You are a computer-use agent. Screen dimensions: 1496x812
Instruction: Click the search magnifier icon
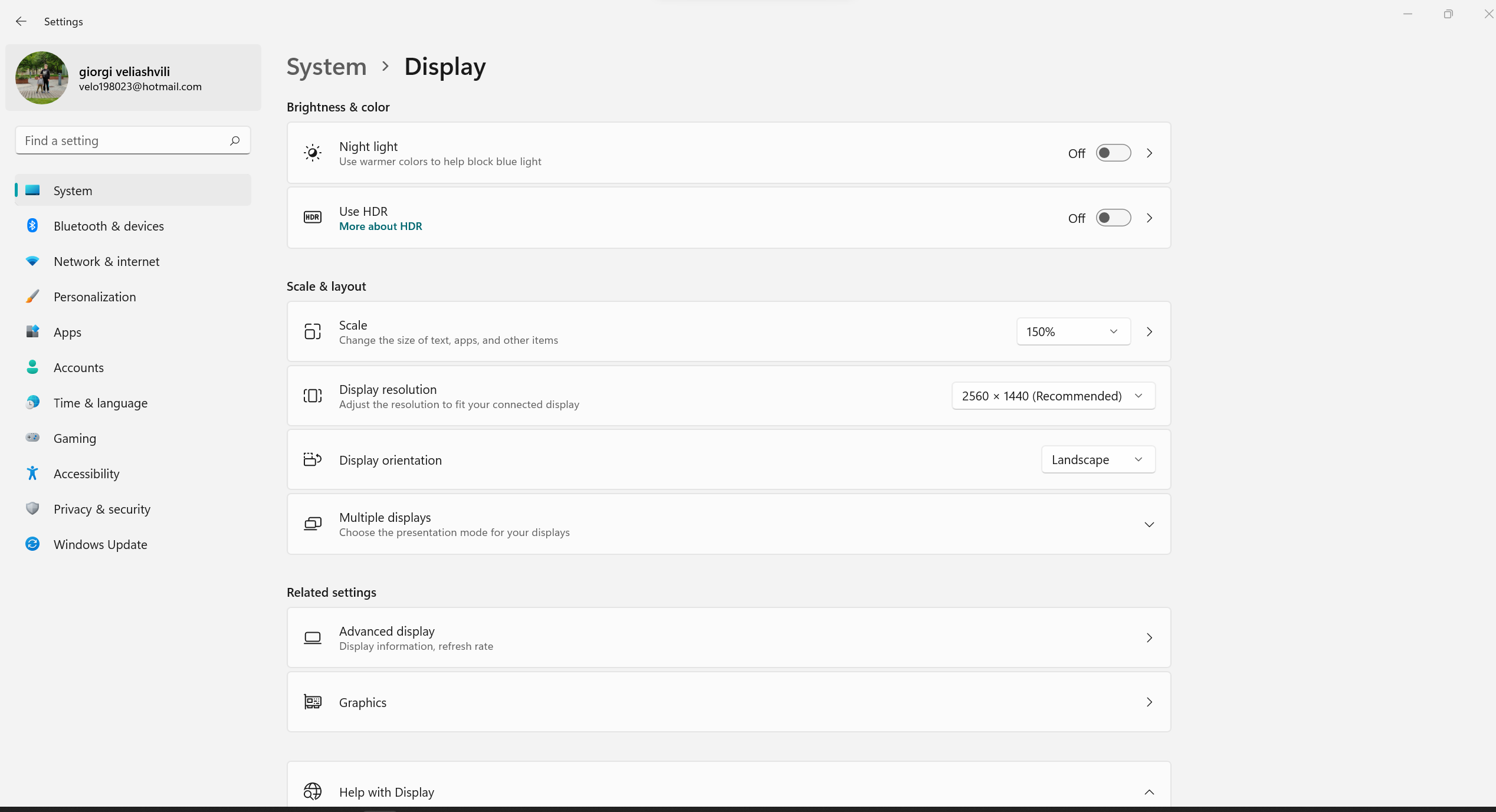click(x=235, y=140)
